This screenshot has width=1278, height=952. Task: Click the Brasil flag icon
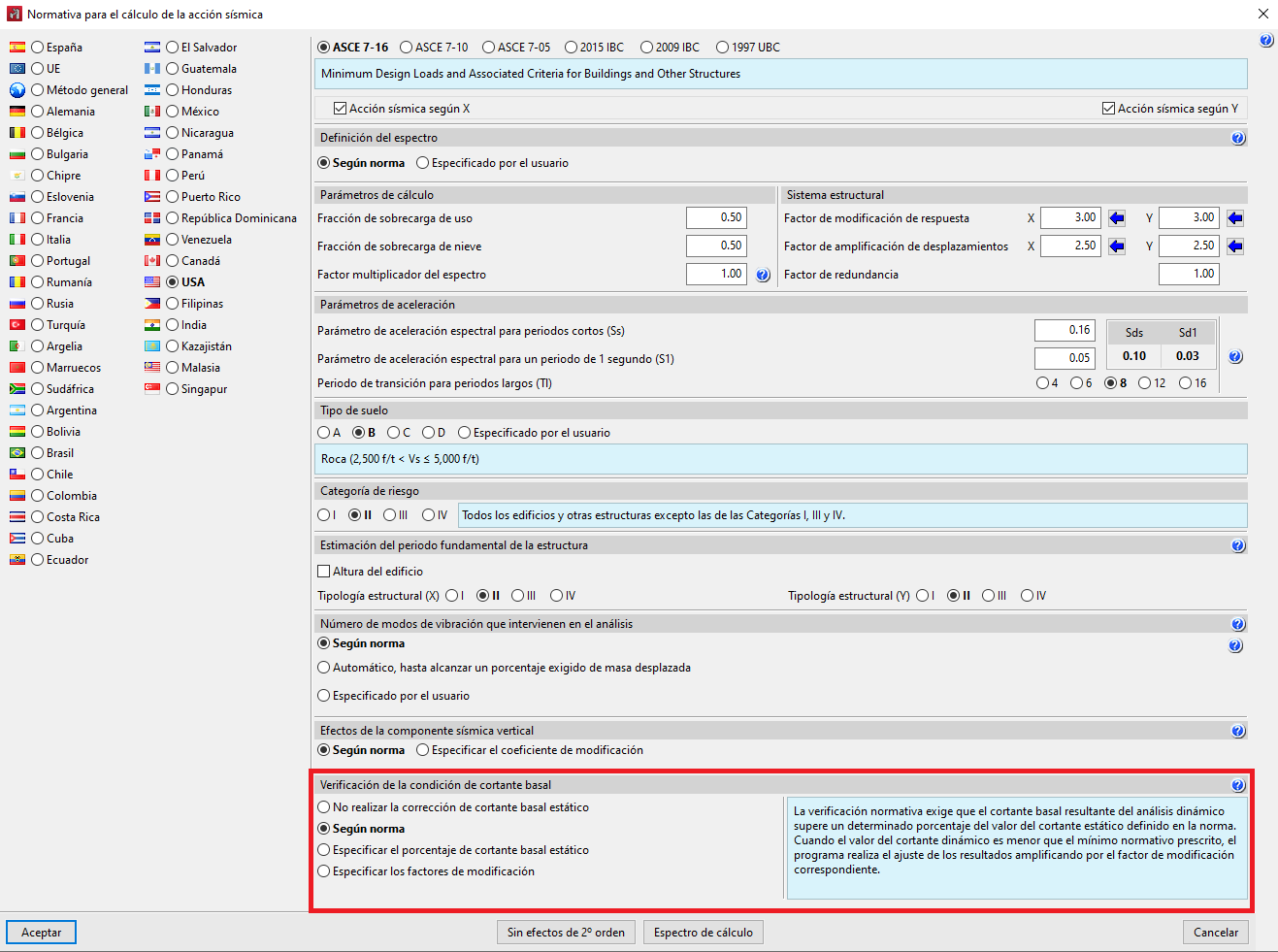pos(17,453)
